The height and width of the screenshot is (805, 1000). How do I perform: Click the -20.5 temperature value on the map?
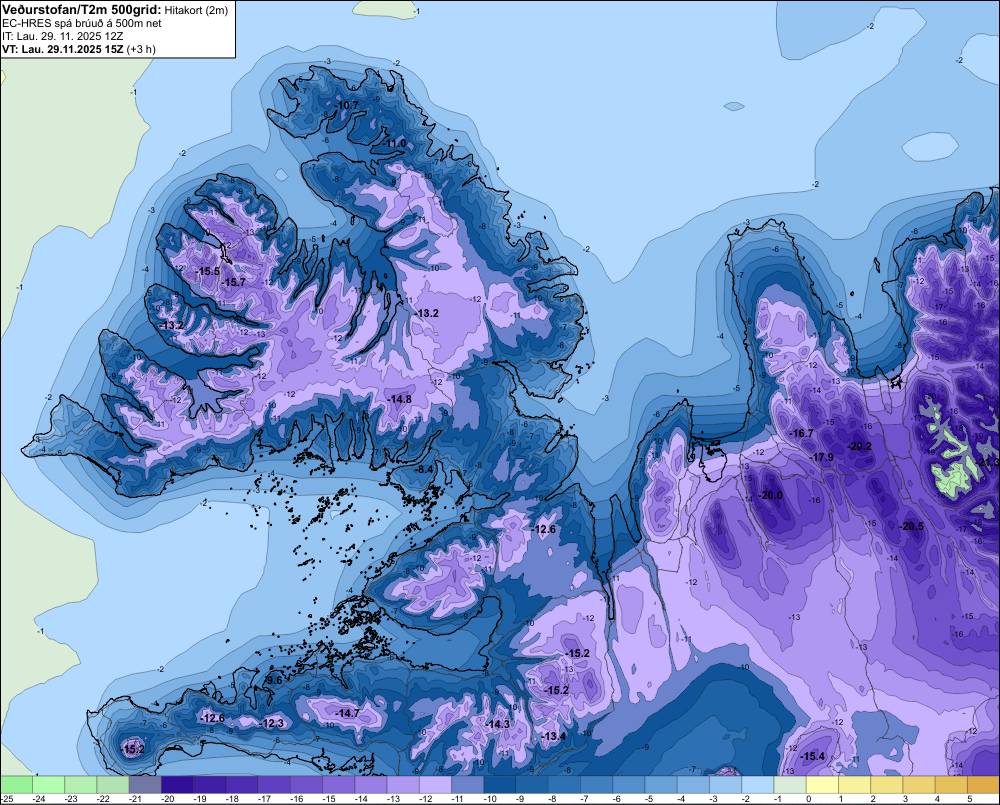pos(911,526)
